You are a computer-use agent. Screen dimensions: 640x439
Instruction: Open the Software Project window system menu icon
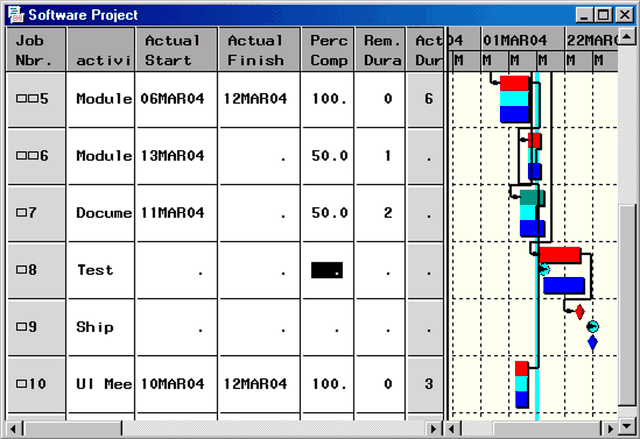(14, 15)
